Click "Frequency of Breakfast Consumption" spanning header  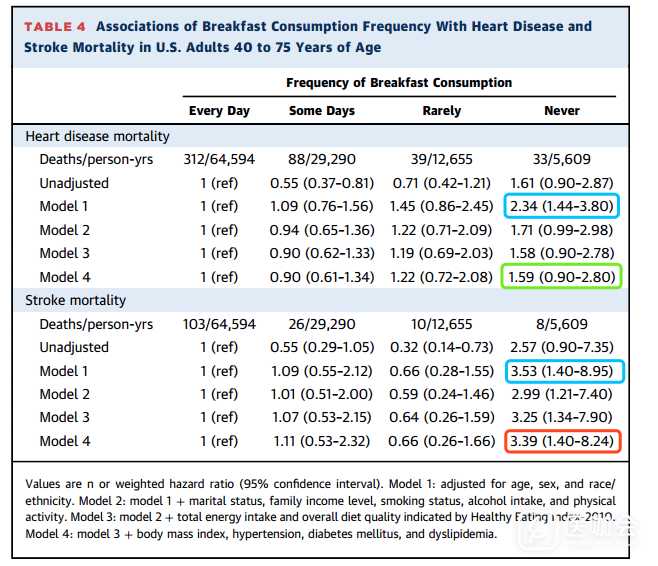(x=399, y=83)
